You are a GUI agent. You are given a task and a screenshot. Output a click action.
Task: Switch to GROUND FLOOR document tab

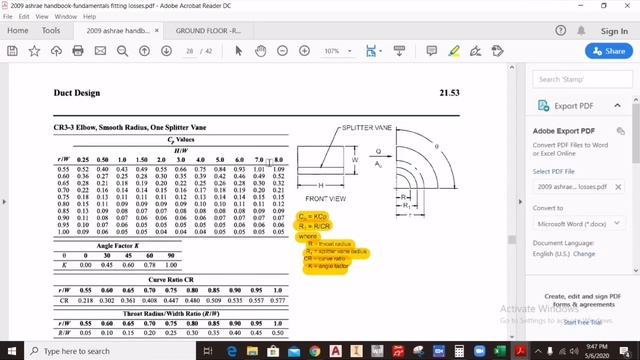[x=208, y=31]
